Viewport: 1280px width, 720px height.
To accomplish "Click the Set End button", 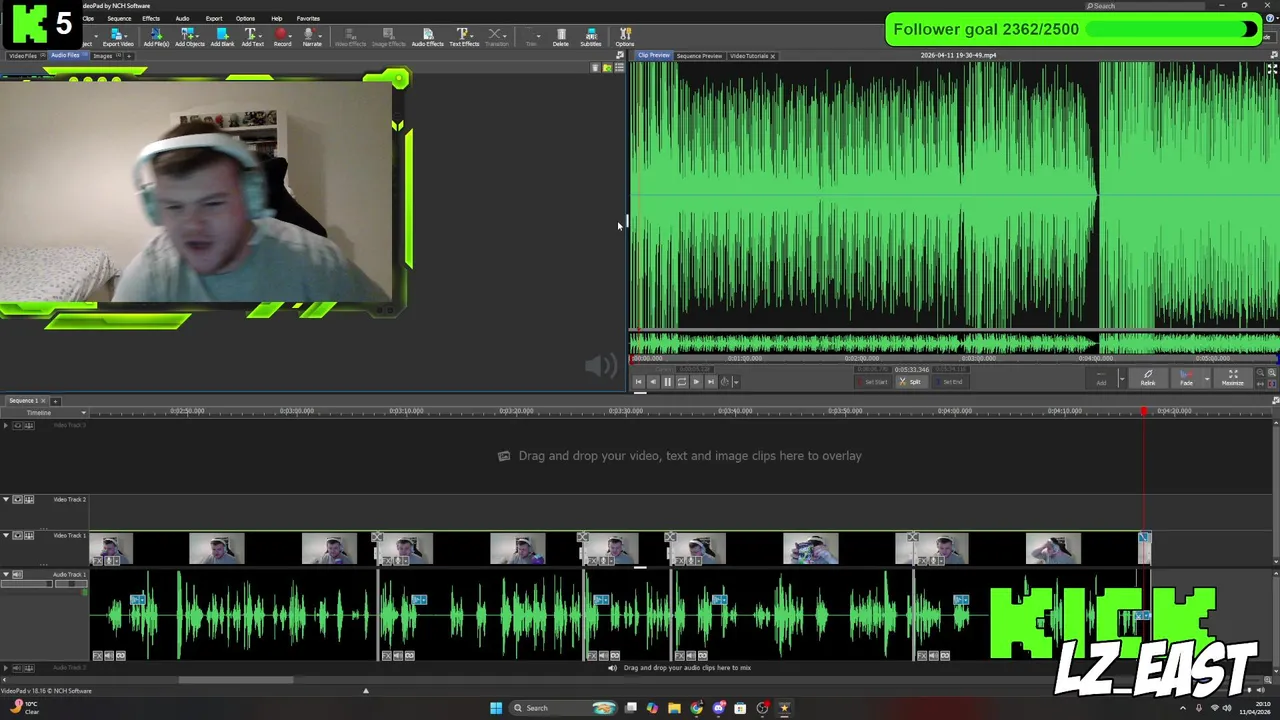I will 951,382.
